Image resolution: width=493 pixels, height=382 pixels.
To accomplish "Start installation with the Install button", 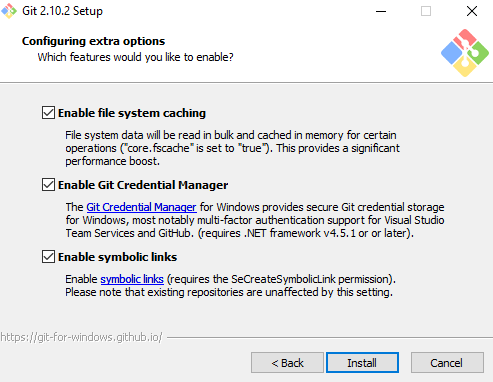I will pyautogui.click(x=362, y=363).
